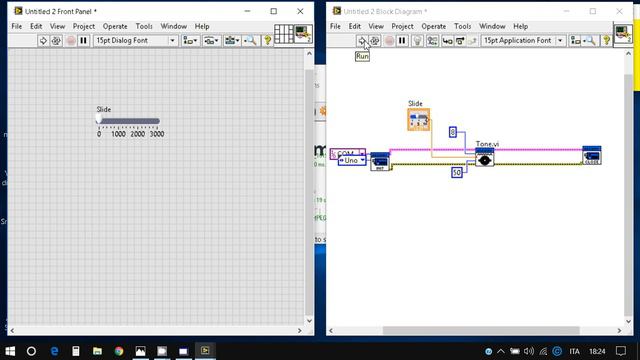Click Block Diagram horizontal scrollbar thumb

point(481,331)
